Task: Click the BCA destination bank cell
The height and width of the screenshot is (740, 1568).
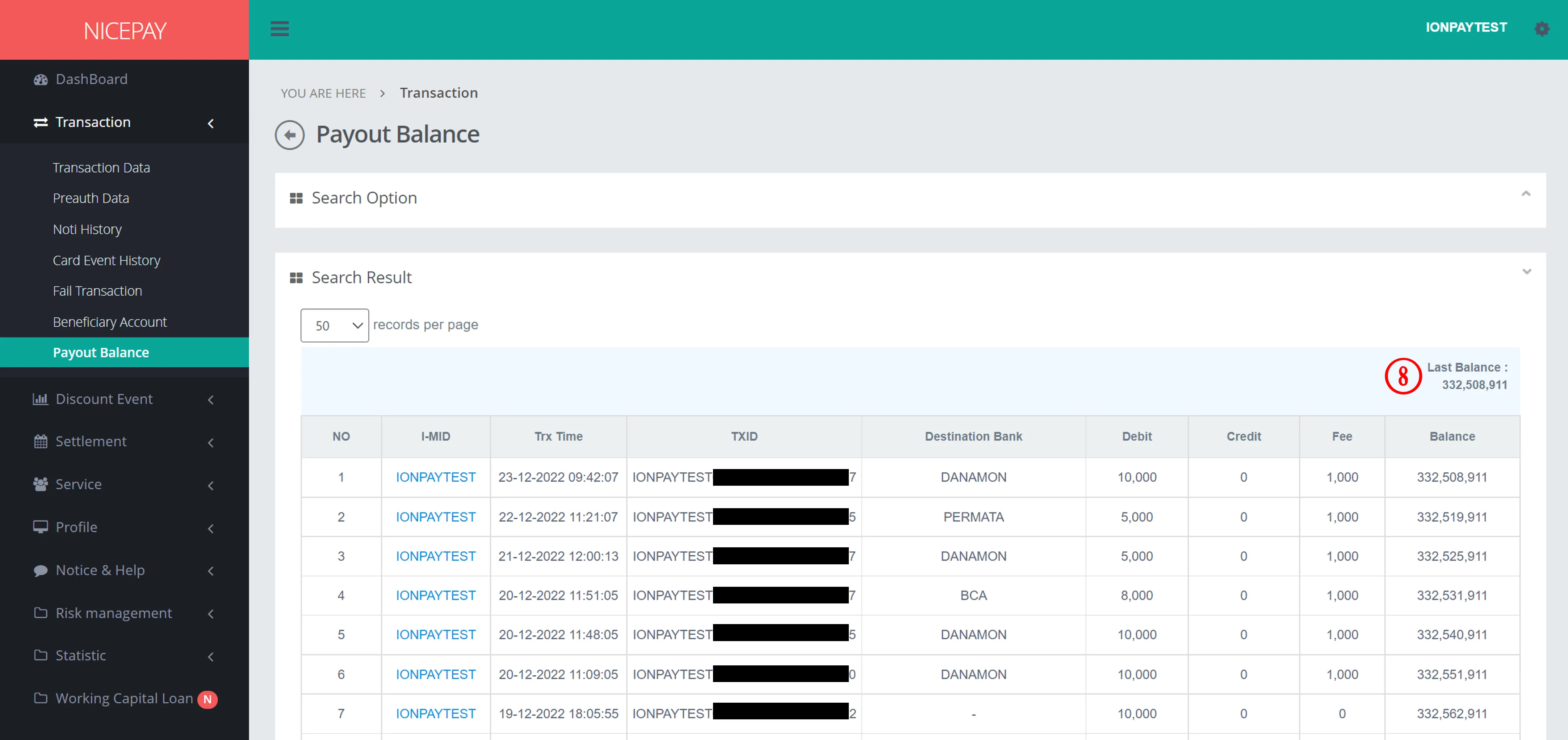Action: [x=973, y=595]
